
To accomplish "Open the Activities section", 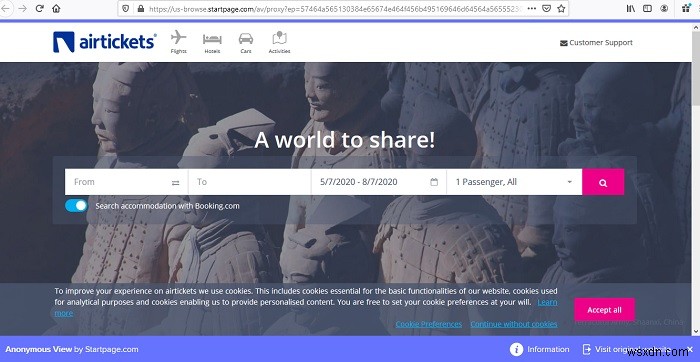I will click(x=279, y=42).
